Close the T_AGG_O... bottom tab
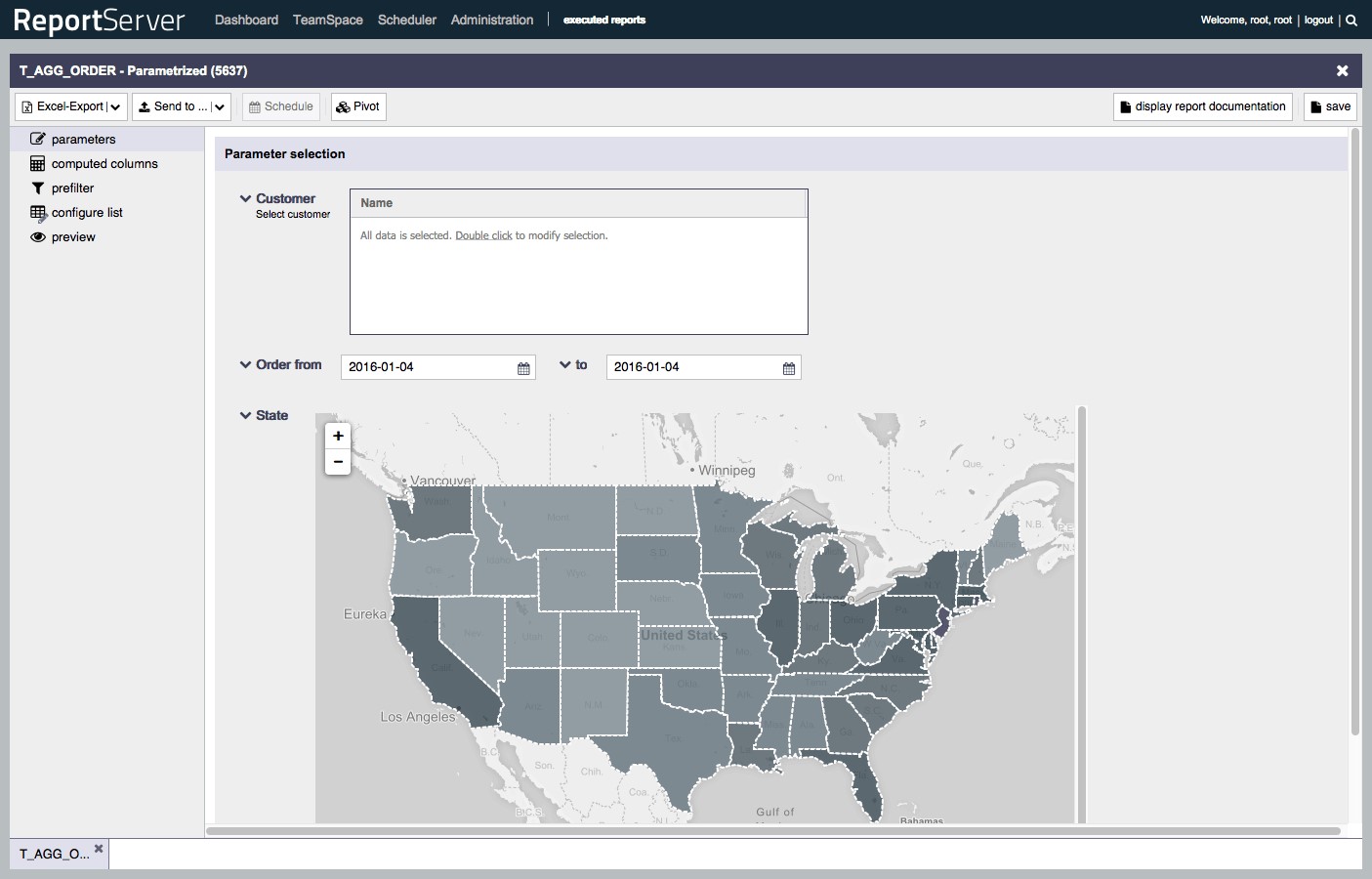This screenshot has height=879, width=1372. 99,848
